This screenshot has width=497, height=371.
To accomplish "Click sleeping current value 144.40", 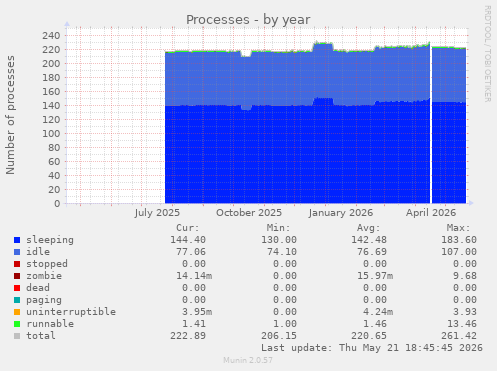I will coord(188,240).
